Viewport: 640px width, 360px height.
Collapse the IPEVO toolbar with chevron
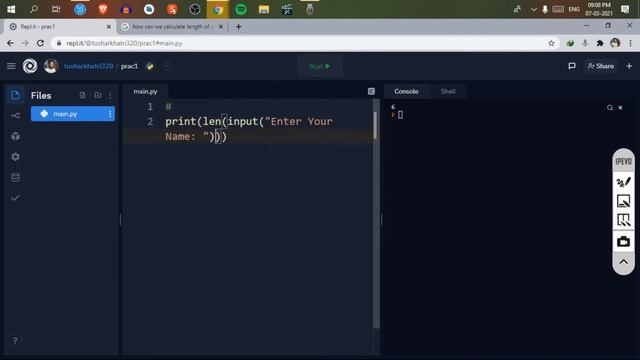point(623,262)
